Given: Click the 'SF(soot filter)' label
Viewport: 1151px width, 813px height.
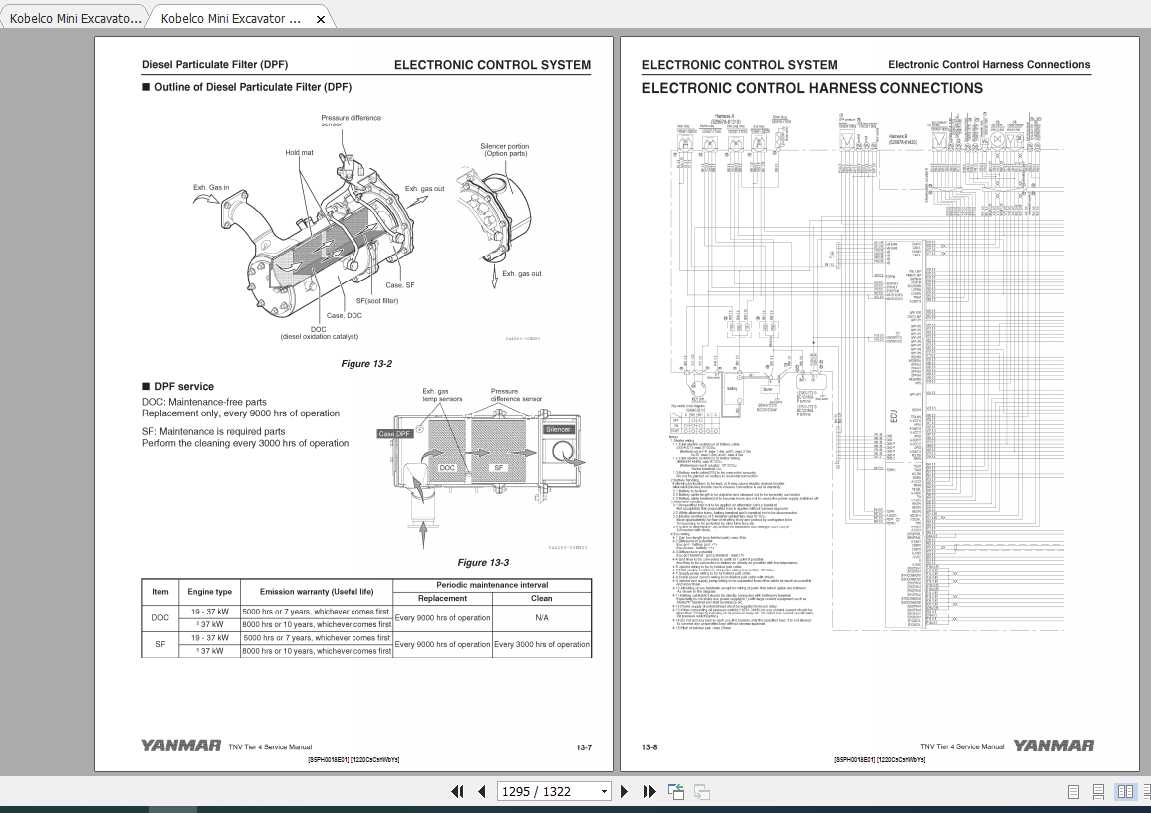Looking at the screenshot, I should 377,300.
